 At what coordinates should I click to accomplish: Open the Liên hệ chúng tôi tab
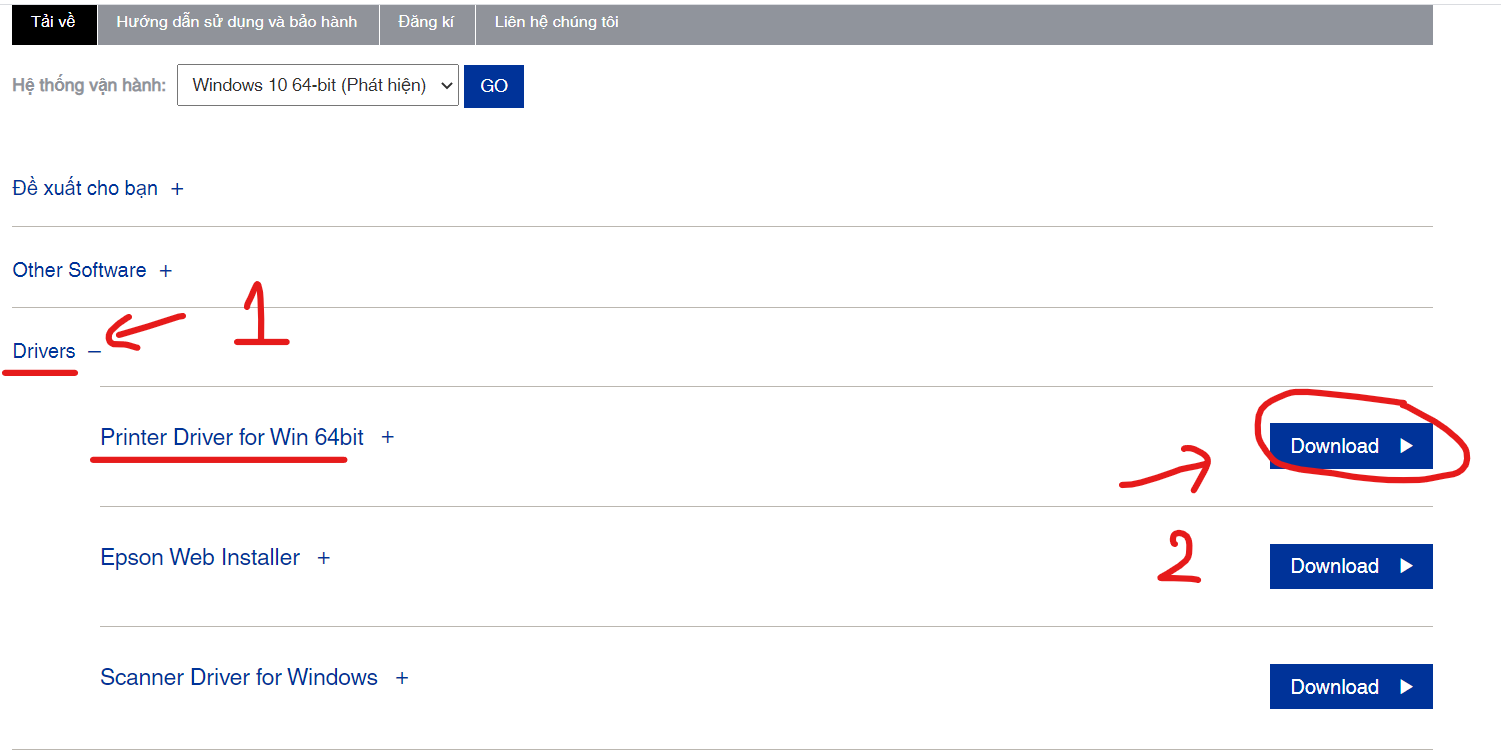[x=556, y=22]
